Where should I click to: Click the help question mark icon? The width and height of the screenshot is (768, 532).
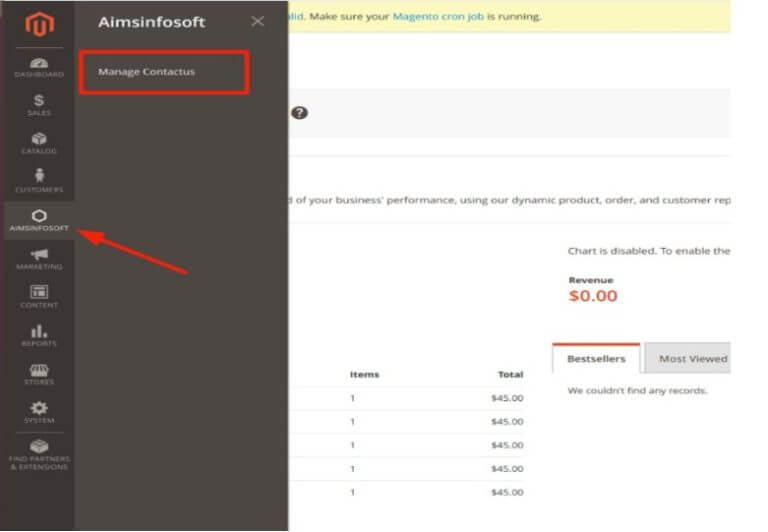(299, 113)
